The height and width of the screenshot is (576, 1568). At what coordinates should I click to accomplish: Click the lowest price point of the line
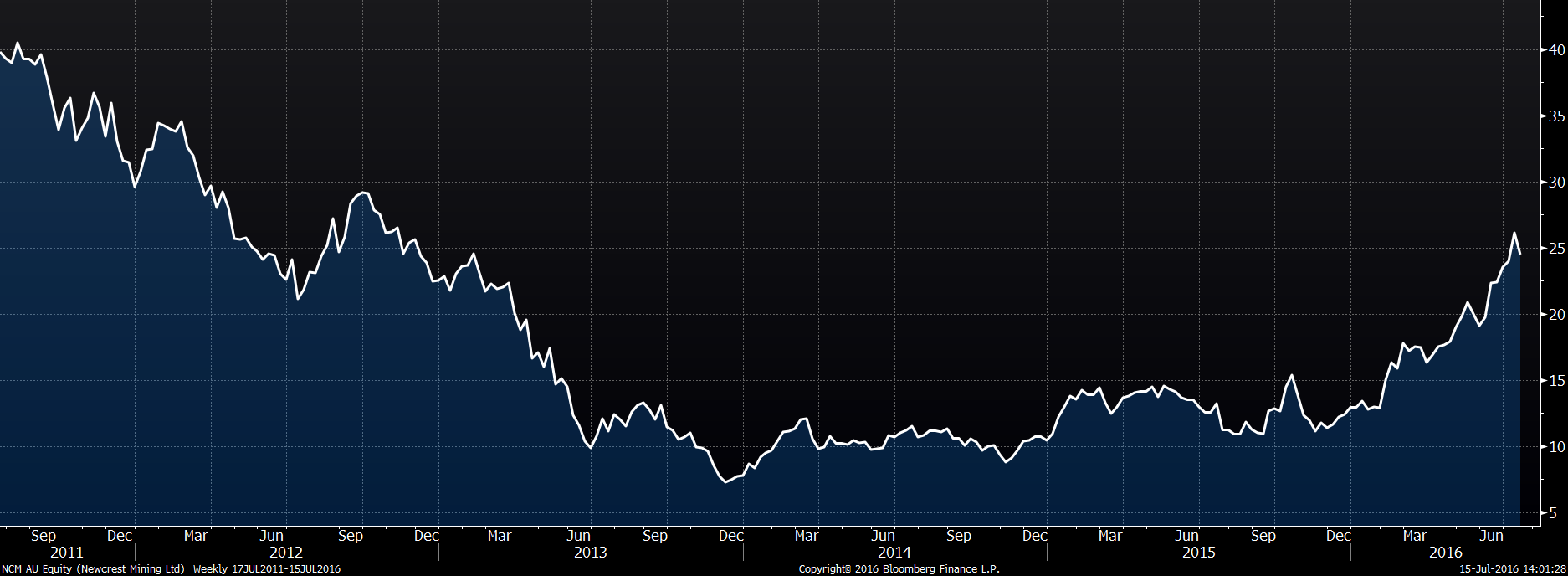(x=725, y=482)
